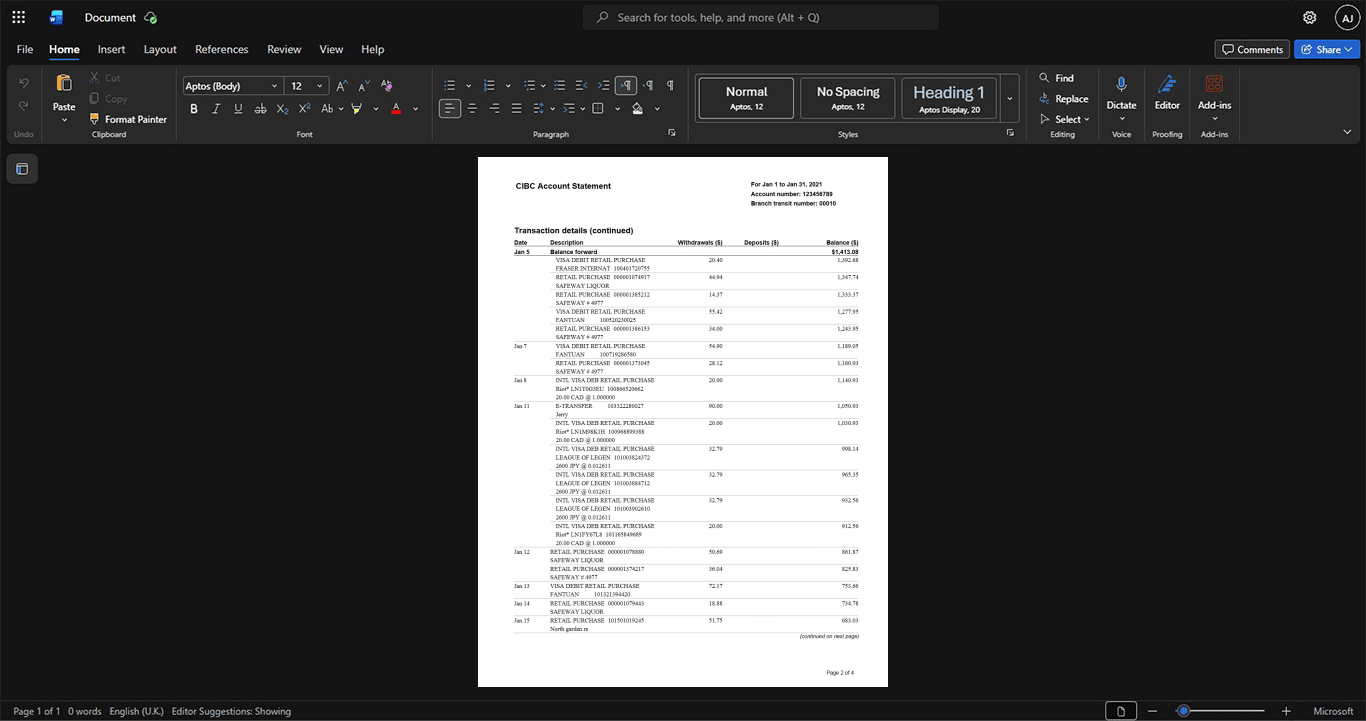Click the Undo arrow icon
The image size is (1366, 721).
24,83
